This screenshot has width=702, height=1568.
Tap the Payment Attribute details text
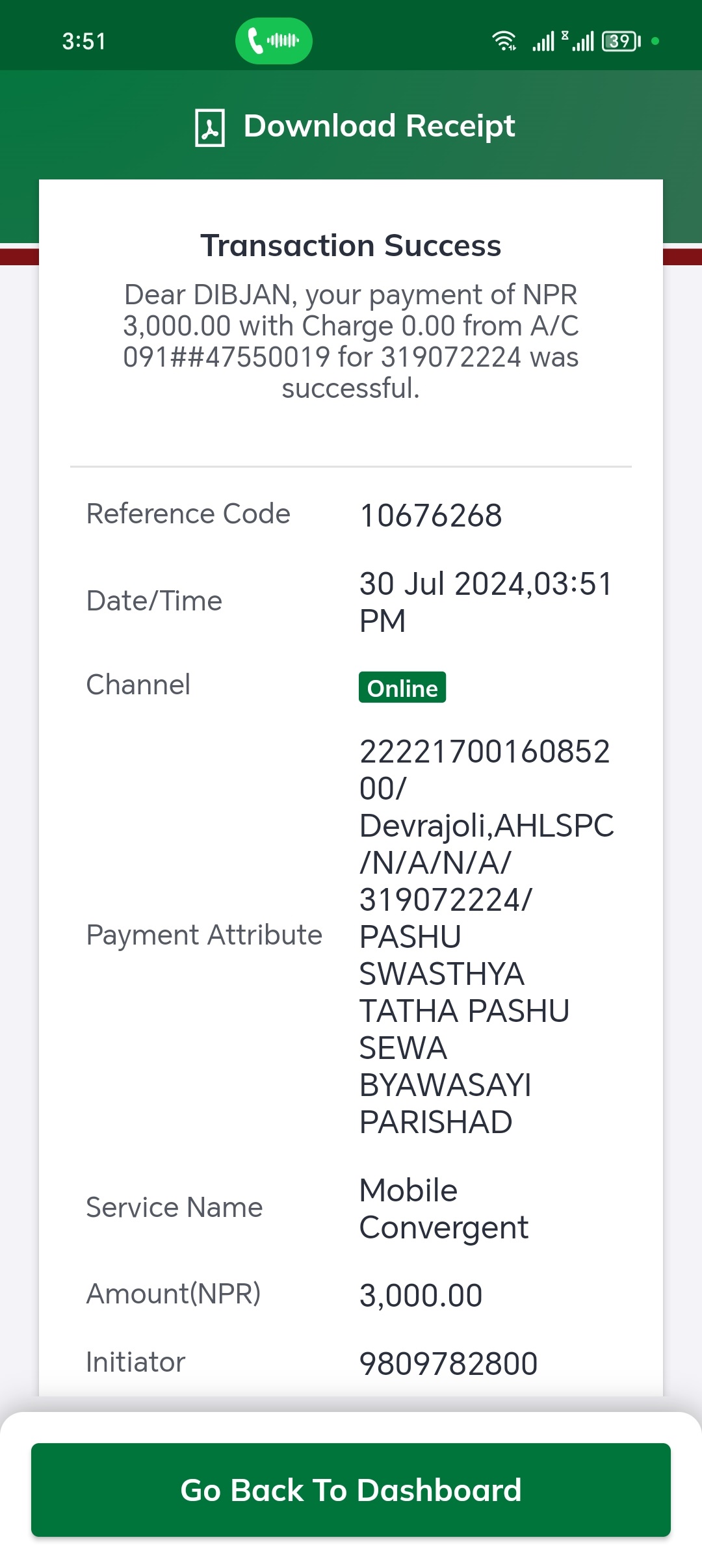click(486, 937)
